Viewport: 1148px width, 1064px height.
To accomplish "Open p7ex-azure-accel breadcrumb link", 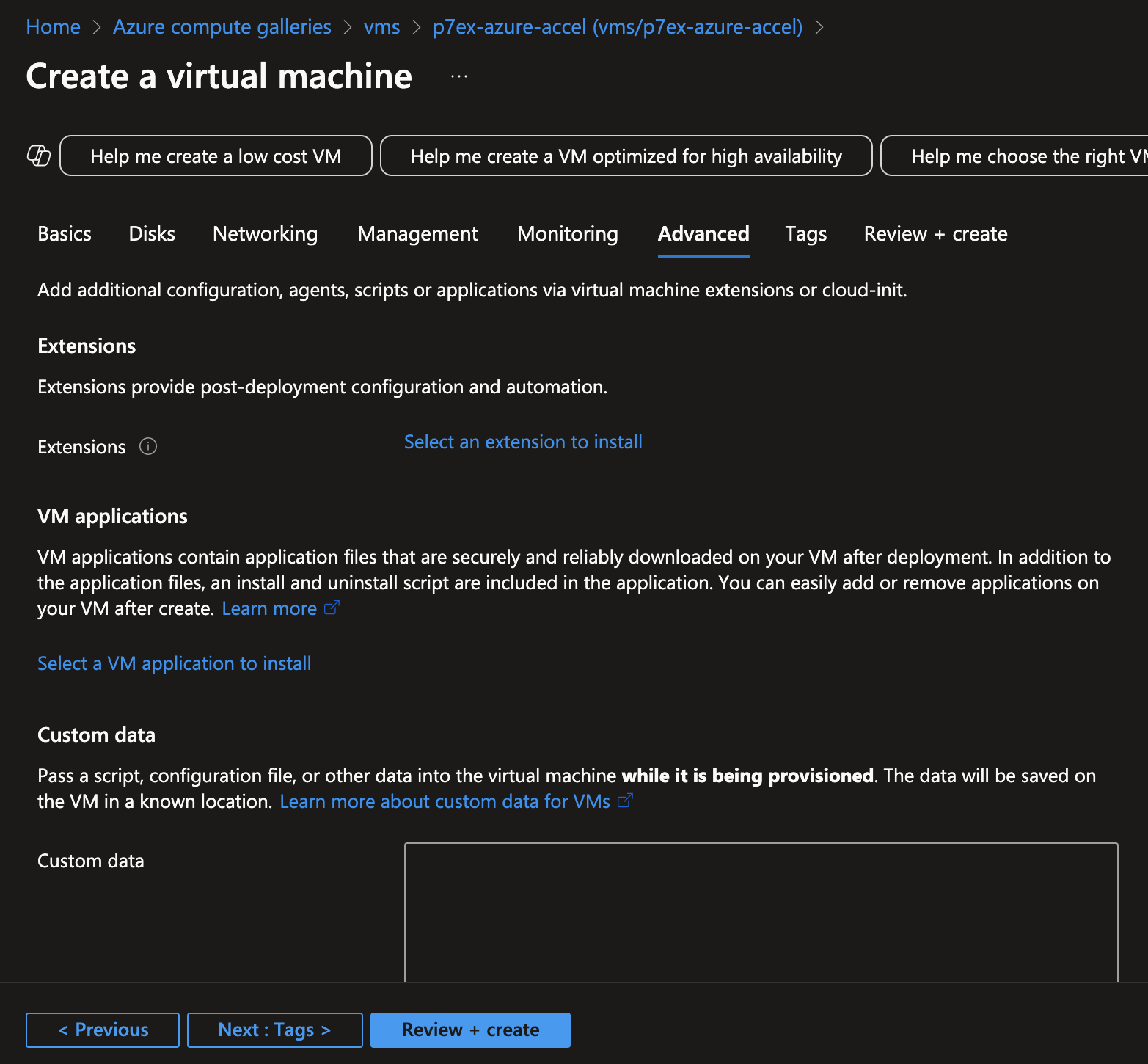I will [x=617, y=27].
